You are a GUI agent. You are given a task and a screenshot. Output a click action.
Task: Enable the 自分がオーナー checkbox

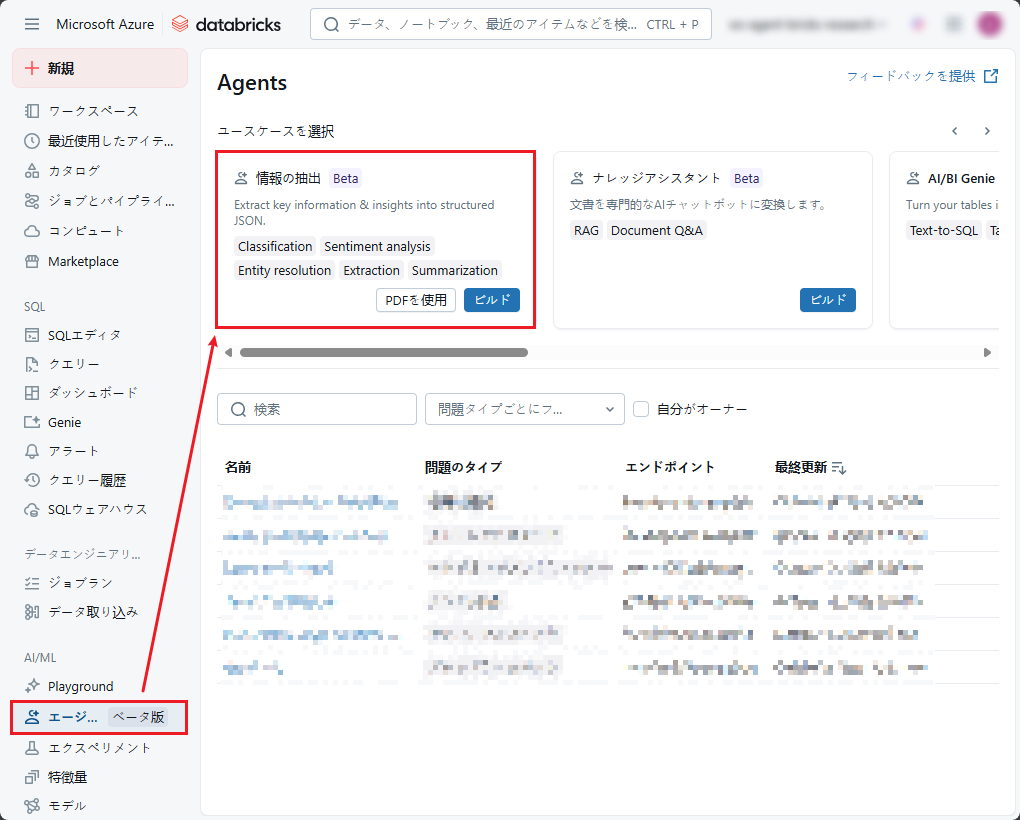pos(642,409)
